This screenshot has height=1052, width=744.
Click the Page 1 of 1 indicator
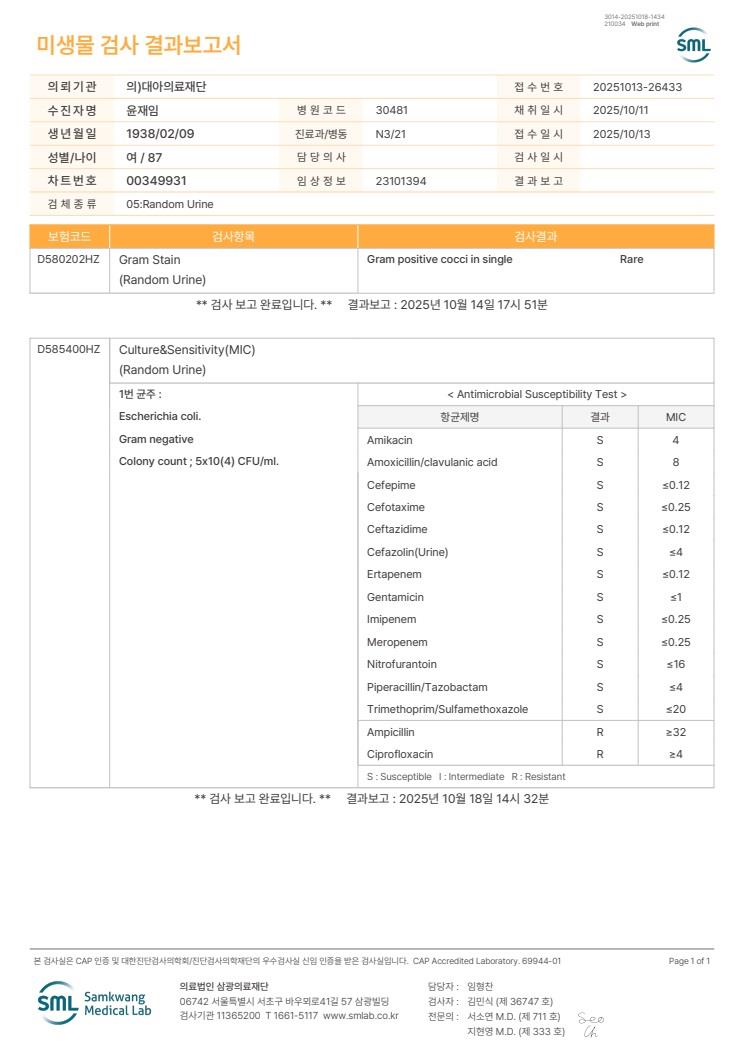click(x=689, y=961)
